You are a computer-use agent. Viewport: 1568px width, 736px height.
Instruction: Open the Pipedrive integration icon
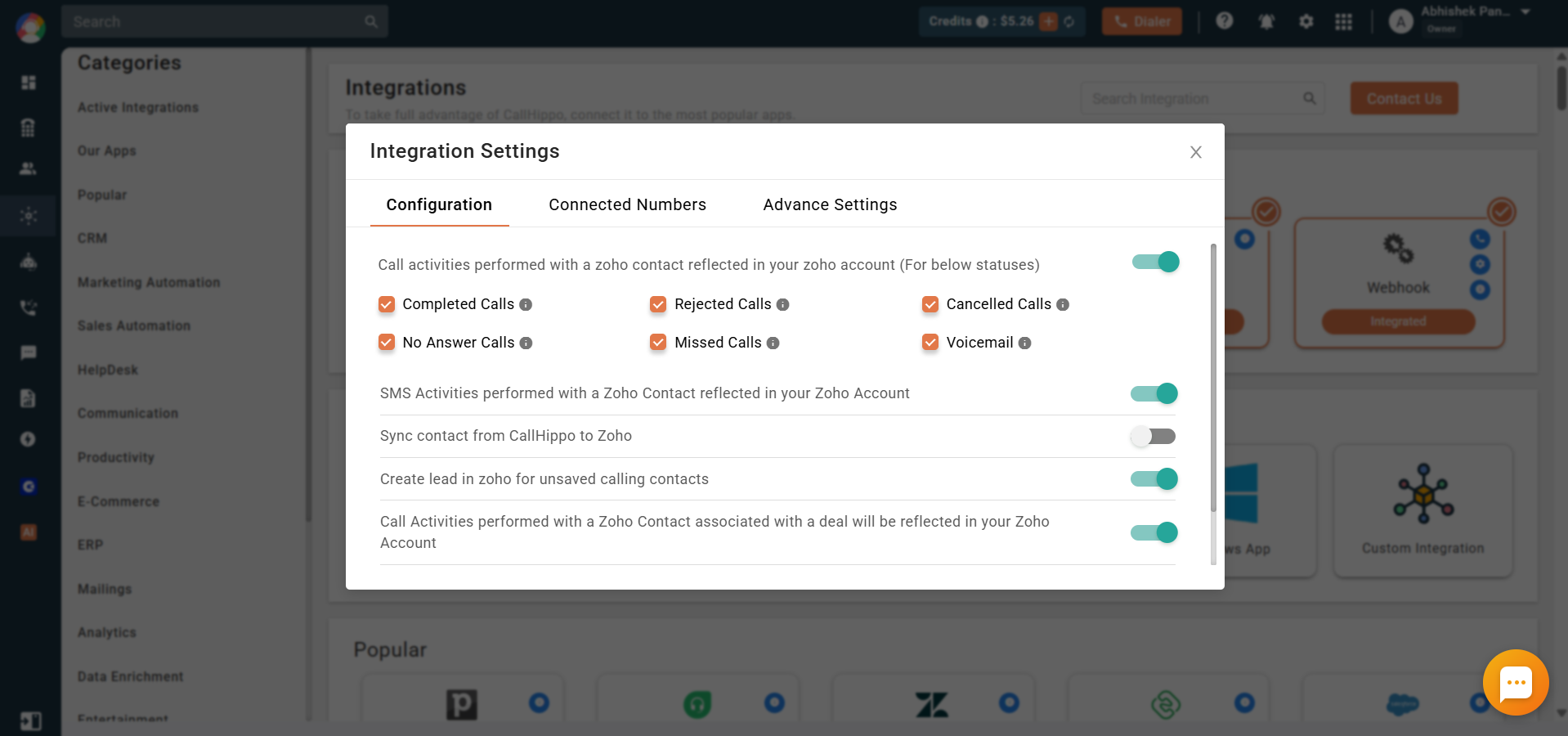pos(461,704)
